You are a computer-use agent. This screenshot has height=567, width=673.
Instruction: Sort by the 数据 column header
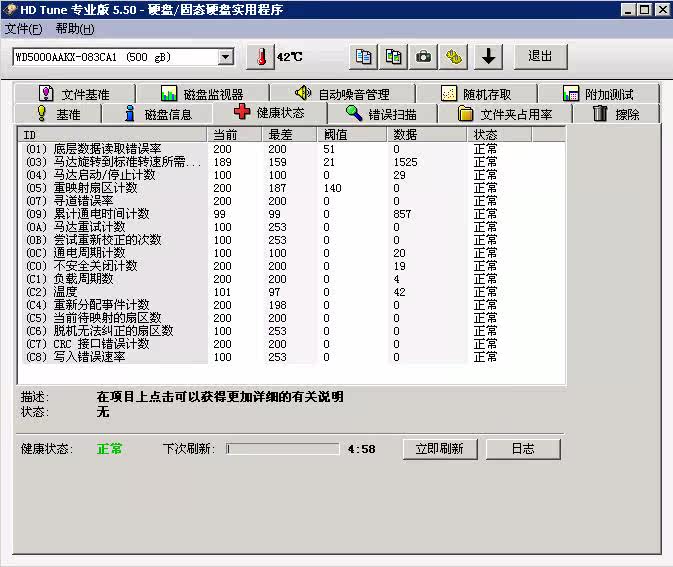coord(426,135)
